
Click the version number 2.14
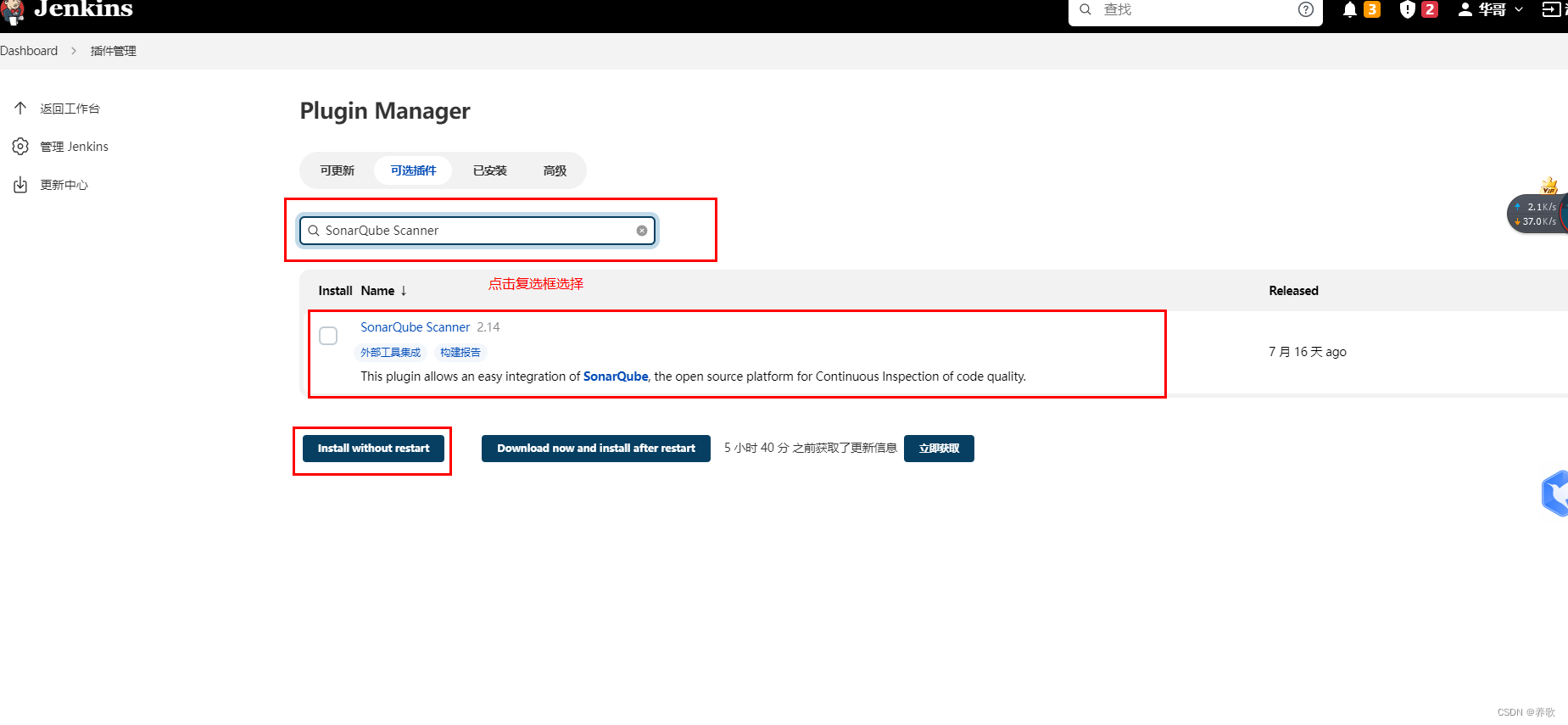[488, 327]
